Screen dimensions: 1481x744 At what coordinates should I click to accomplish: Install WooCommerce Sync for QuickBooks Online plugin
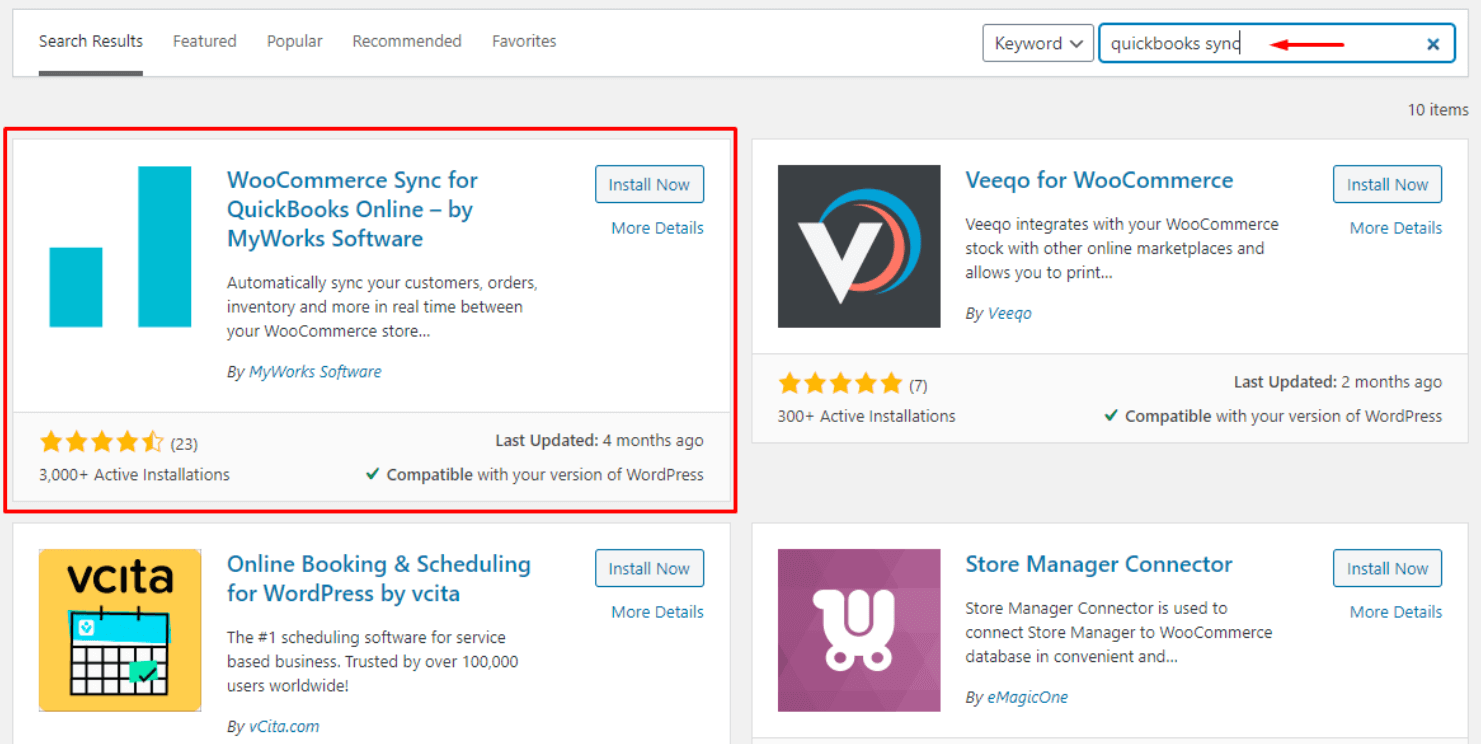click(649, 184)
